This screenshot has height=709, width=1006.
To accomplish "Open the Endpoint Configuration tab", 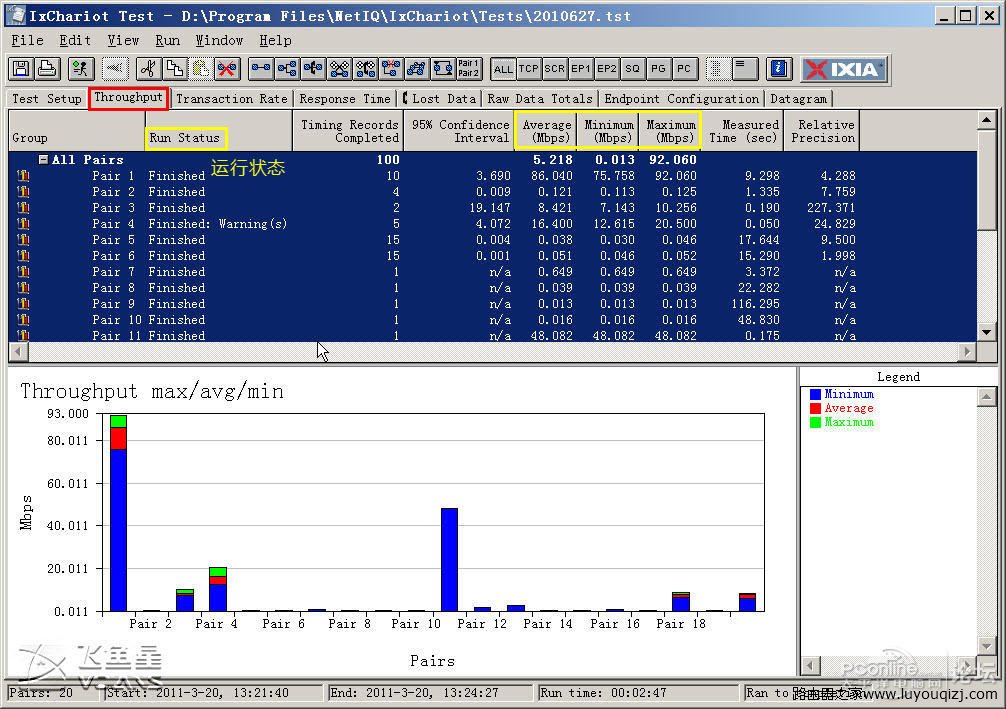I will (681, 99).
